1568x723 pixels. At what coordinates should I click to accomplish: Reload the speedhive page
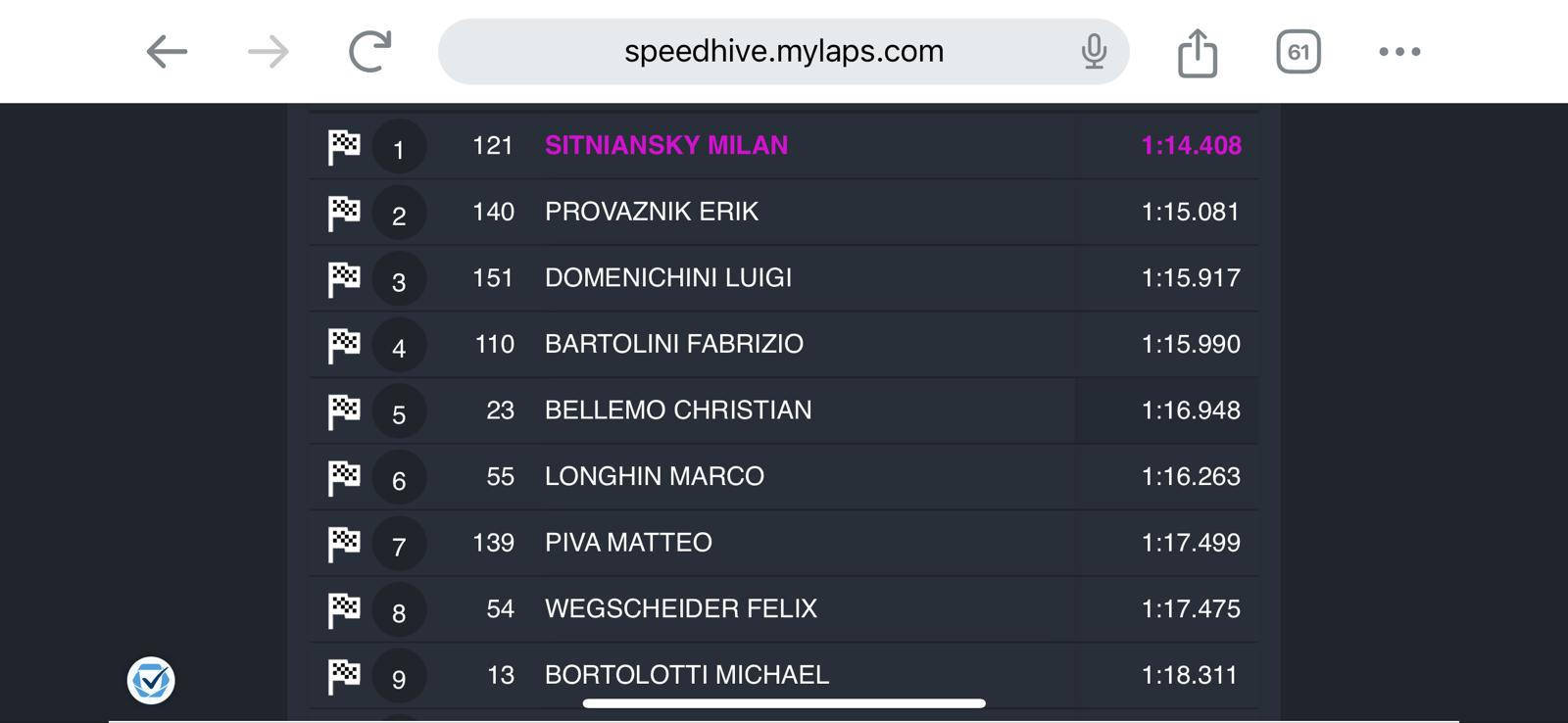click(370, 52)
